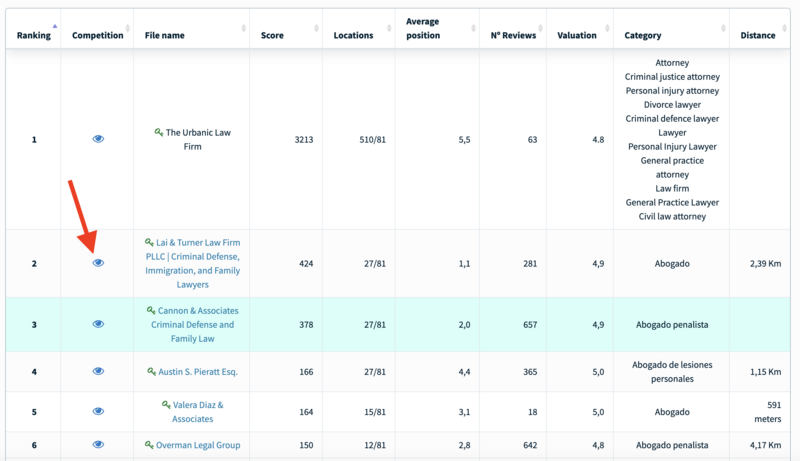Viewport: 800px width, 461px height.
Task: Click the eye icon for The Urbanic Law Firm
Action: tap(98, 139)
